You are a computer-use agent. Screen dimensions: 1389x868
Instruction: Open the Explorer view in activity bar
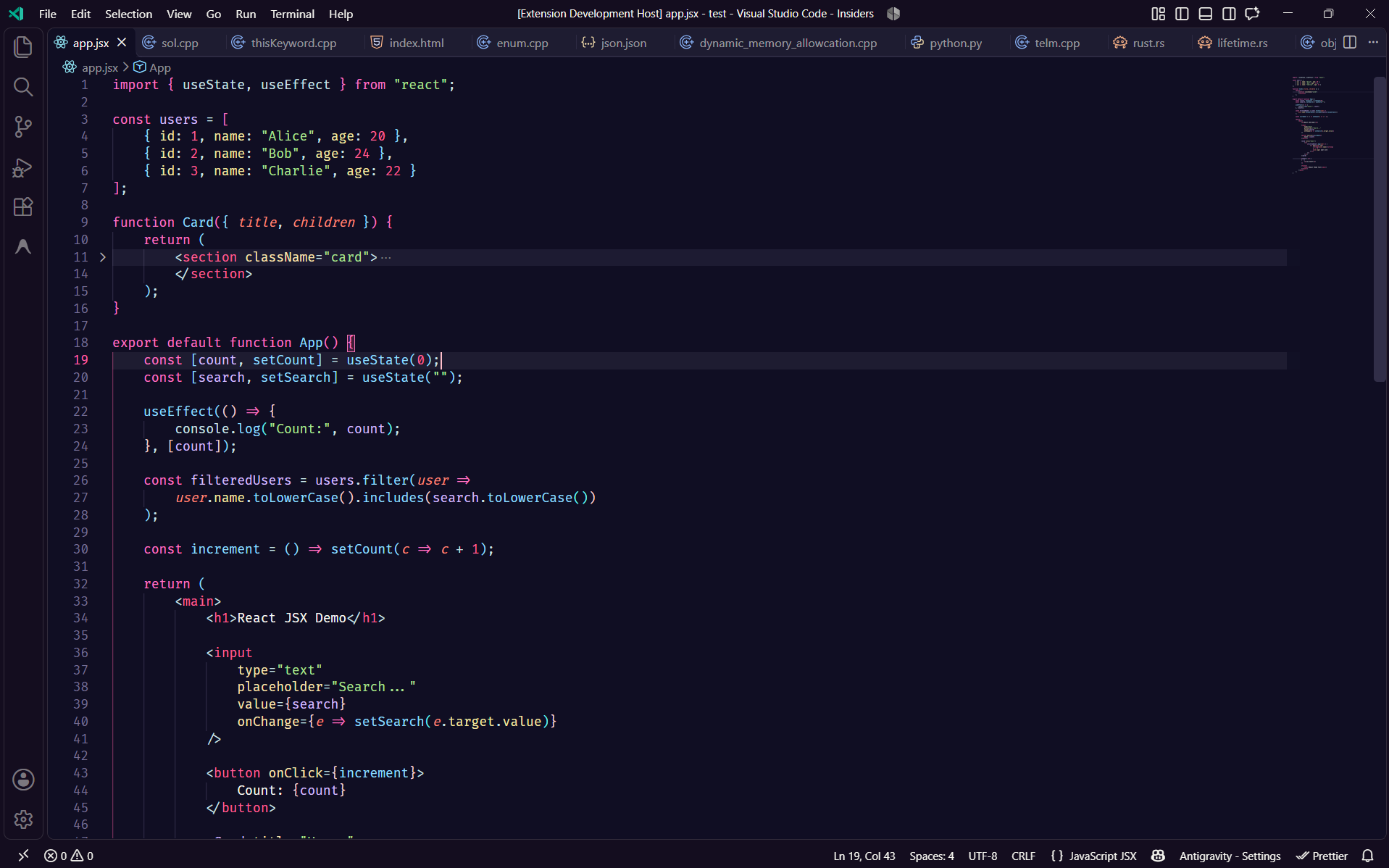[x=23, y=47]
